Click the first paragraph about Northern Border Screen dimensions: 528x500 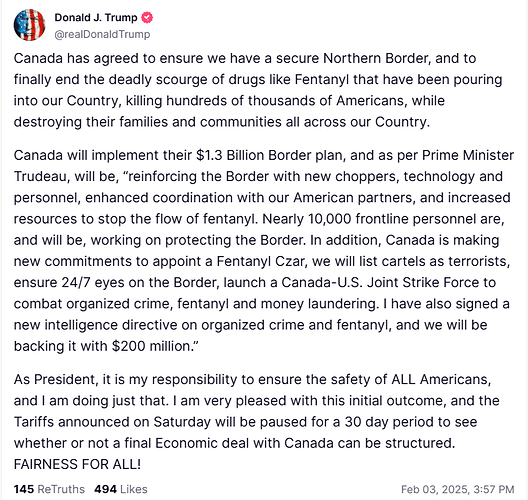point(258,90)
